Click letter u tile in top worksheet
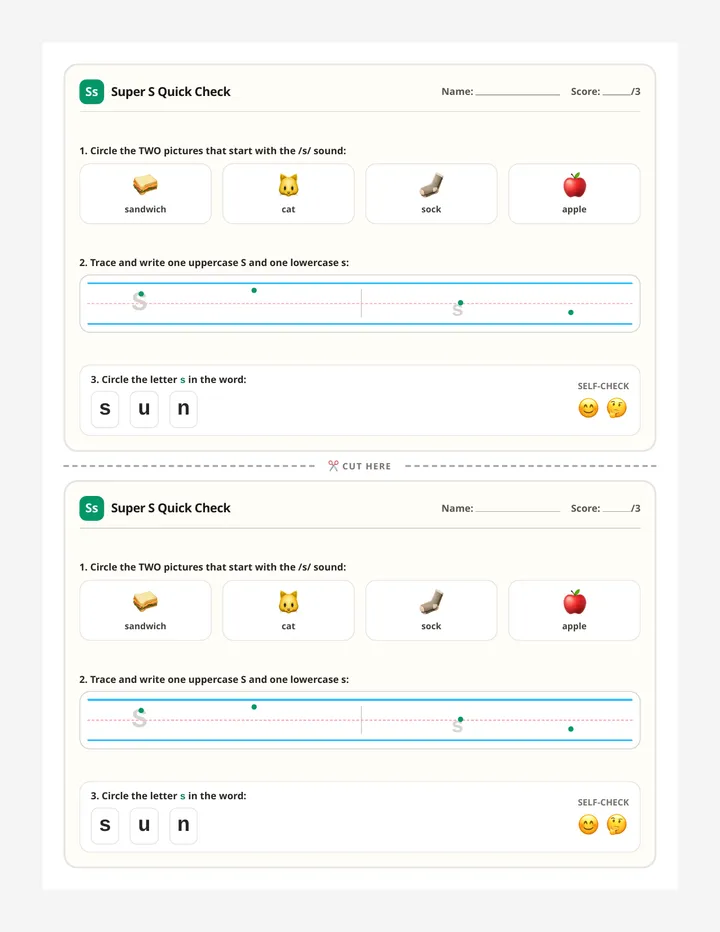This screenshot has width=720, height=932. coord(144,409)
